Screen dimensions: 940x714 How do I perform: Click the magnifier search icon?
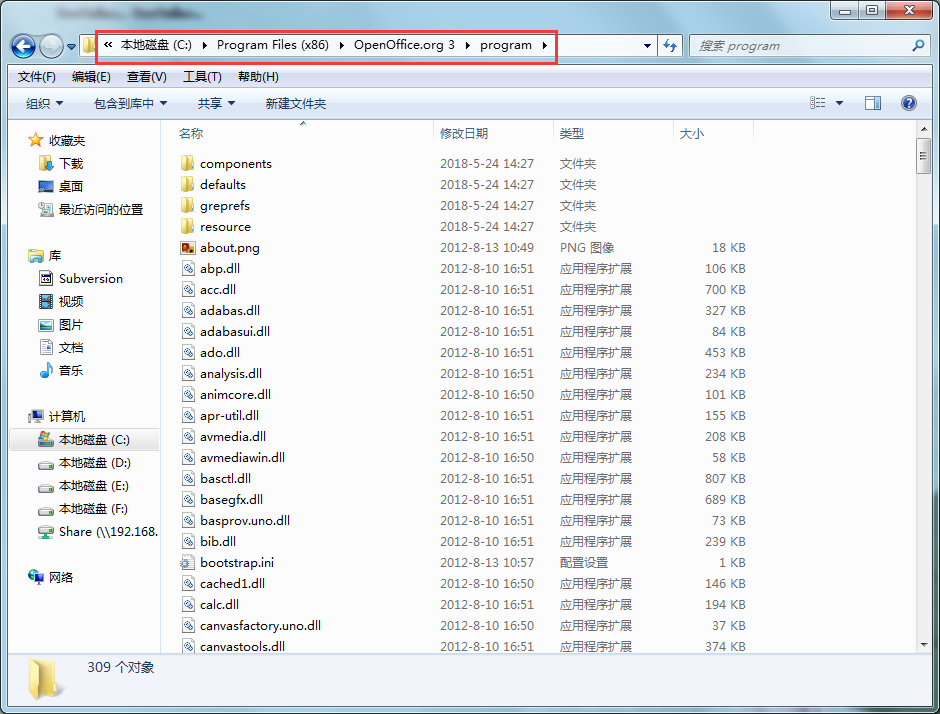(918, 46)
